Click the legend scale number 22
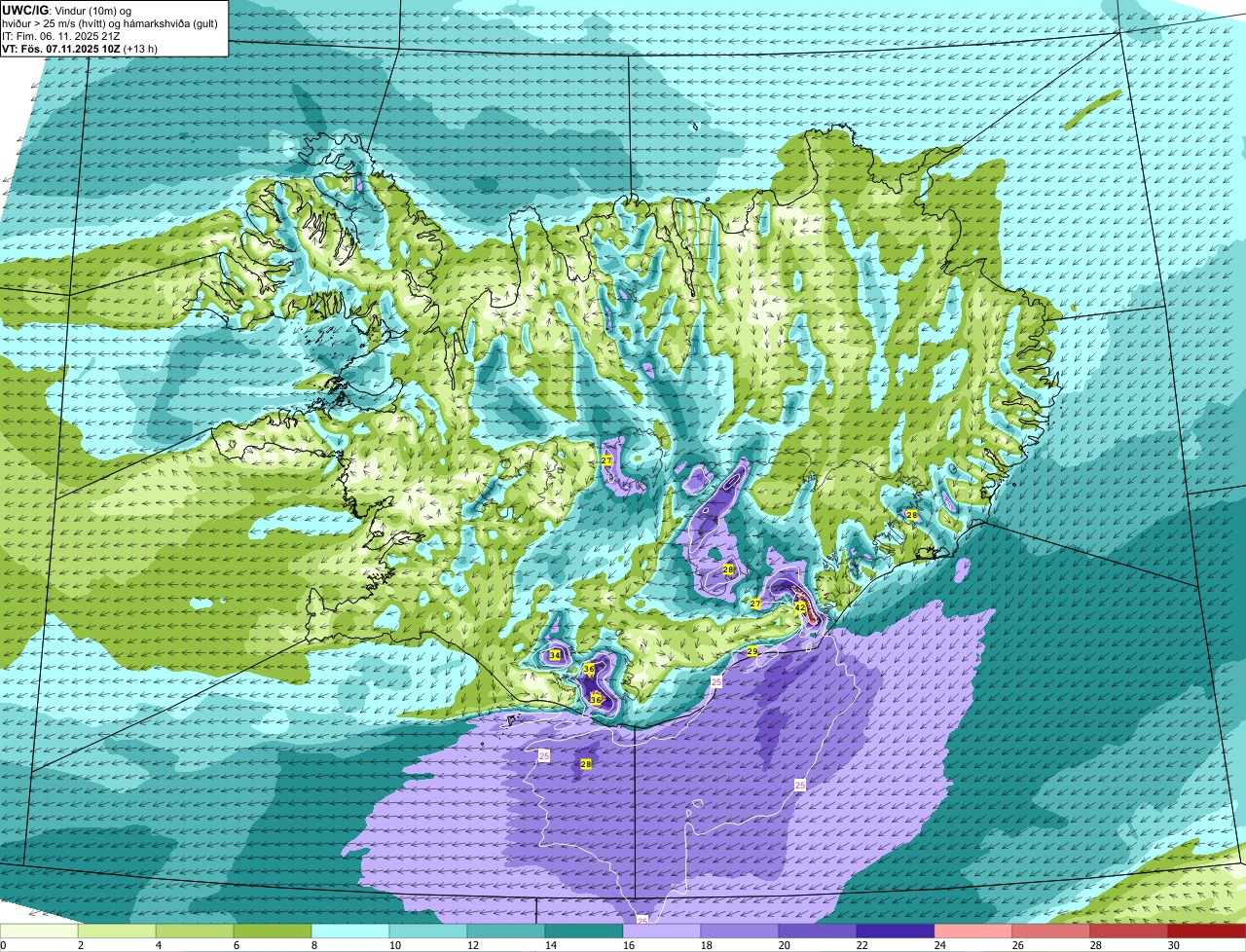This screenshot has height=952, width=1246. pyautogui.click(x=863, y=945)
